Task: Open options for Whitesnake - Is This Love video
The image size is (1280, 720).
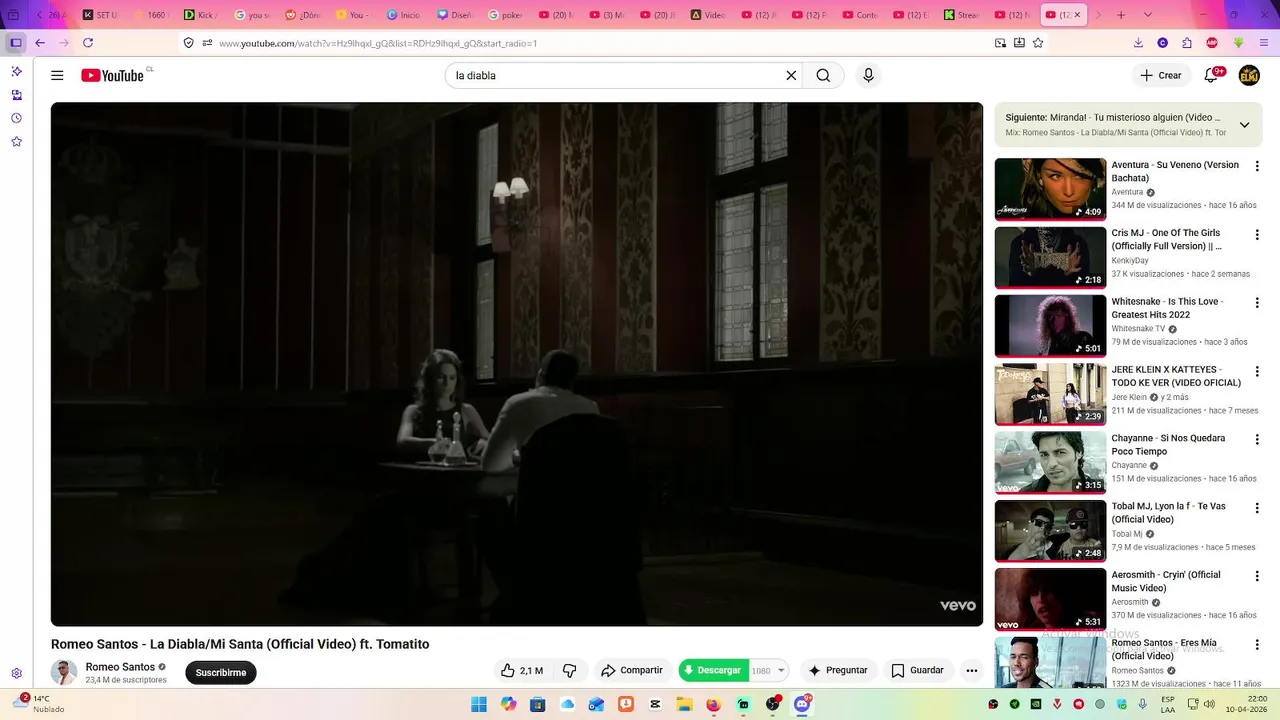Action: [x=1257, y=303]
